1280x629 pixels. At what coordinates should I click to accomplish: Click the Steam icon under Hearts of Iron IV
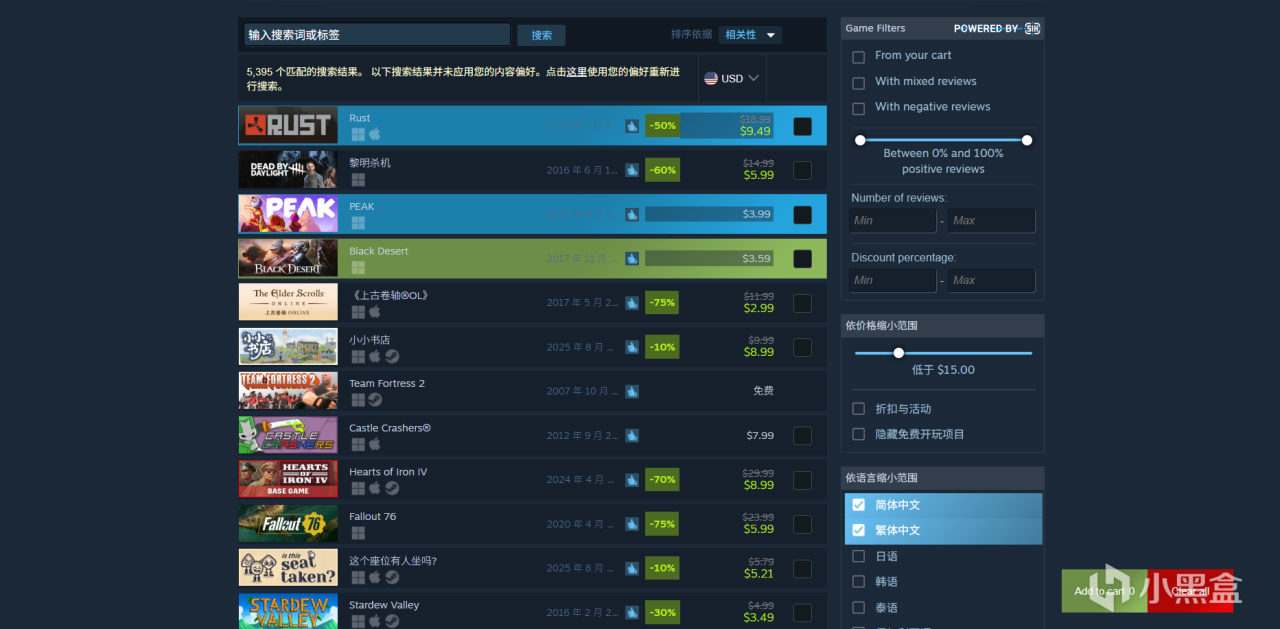pyautogui.click(x=392, y=488)
